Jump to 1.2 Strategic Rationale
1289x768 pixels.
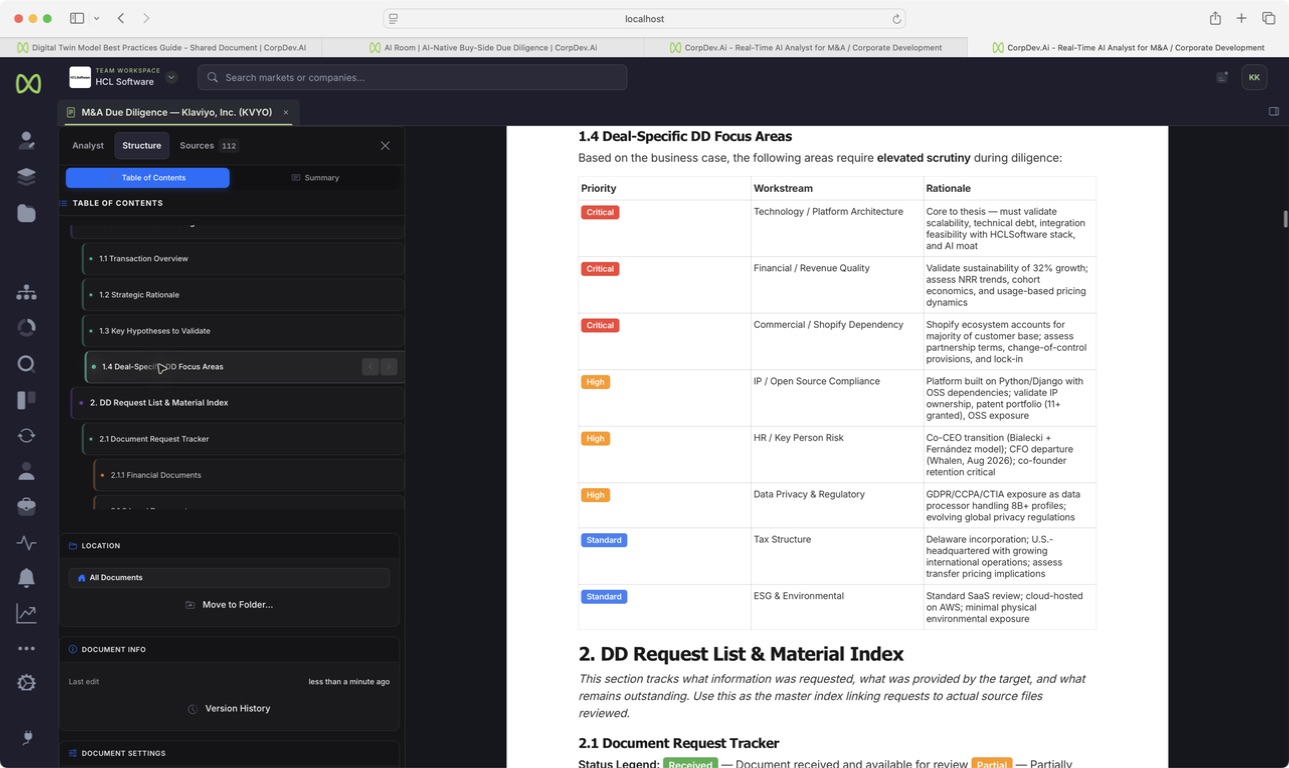pos(243,295)
